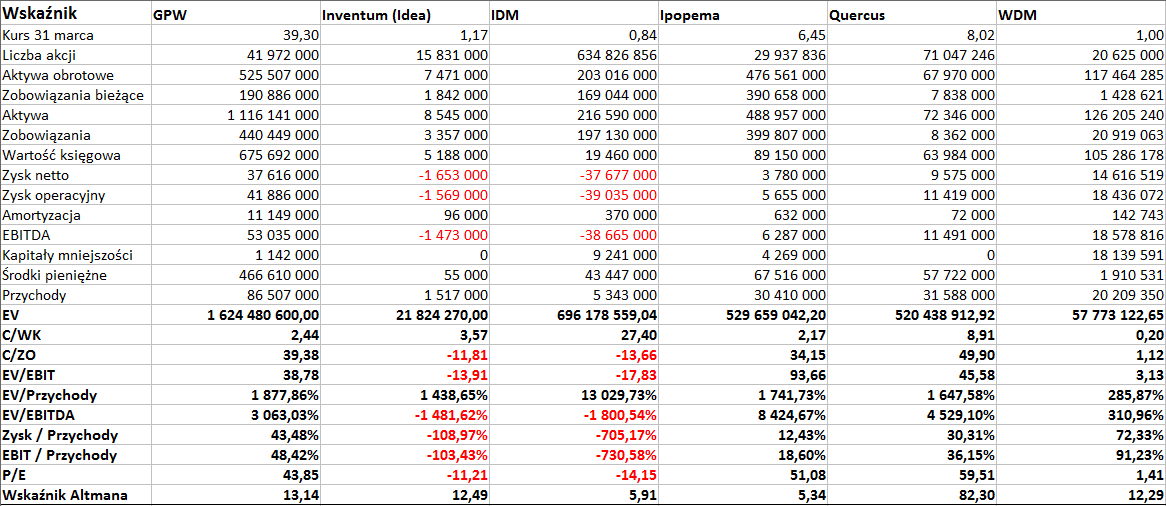Select the percentage 8 424,67%
Image resolution: width=1166 pixels, height=506 pixels.
[x=793, y=417]
